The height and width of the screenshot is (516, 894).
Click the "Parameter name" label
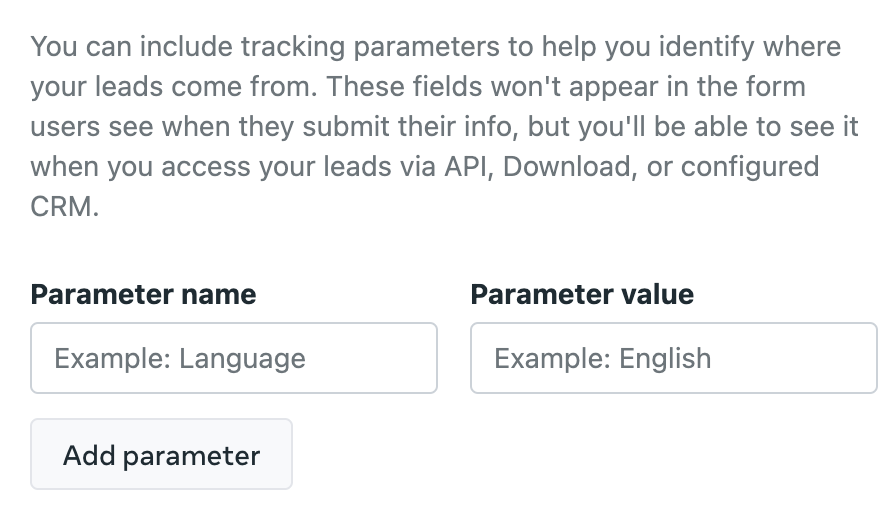[x=143, y=295]
